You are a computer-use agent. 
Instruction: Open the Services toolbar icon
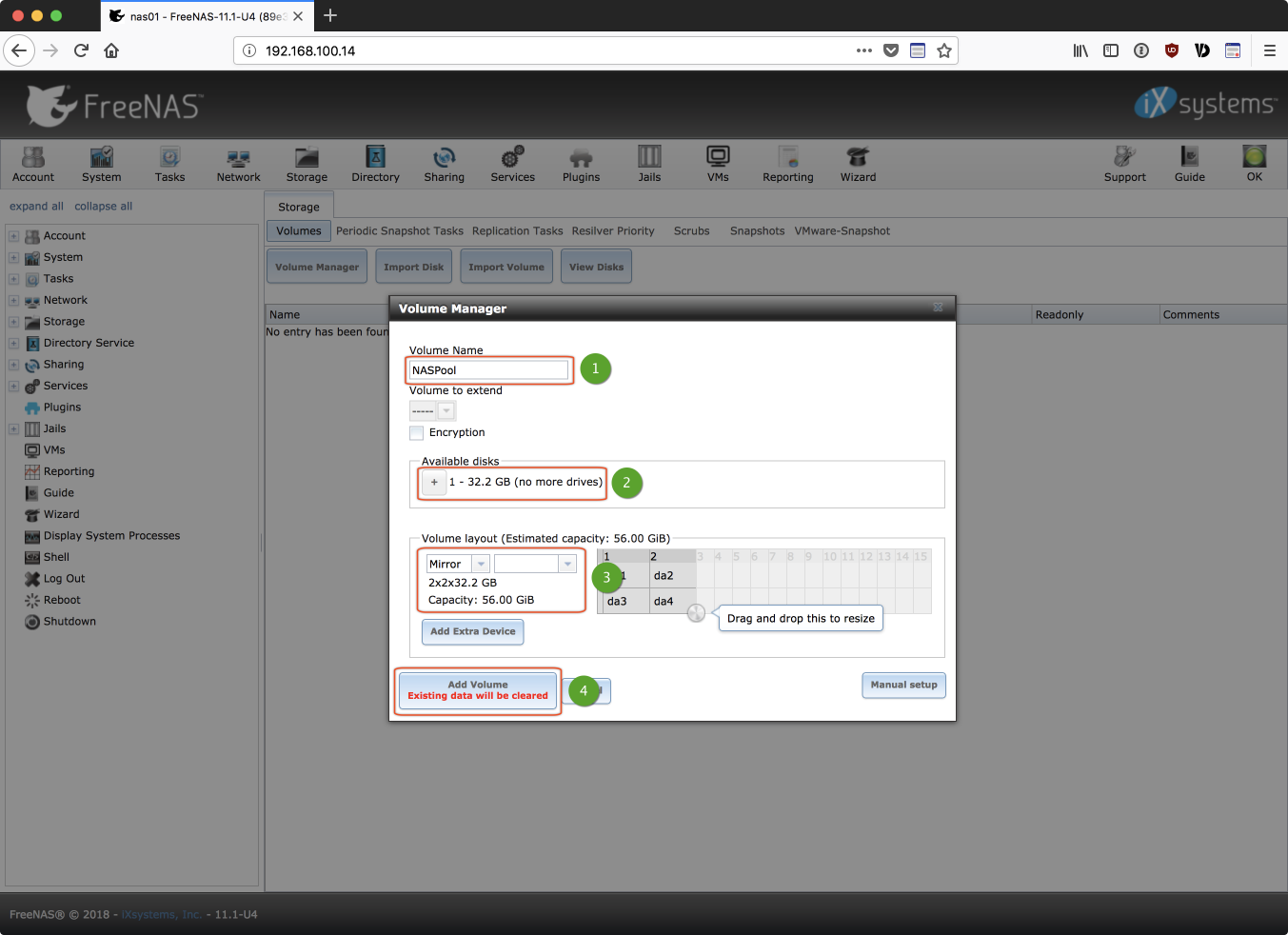(x=512, y=163)
